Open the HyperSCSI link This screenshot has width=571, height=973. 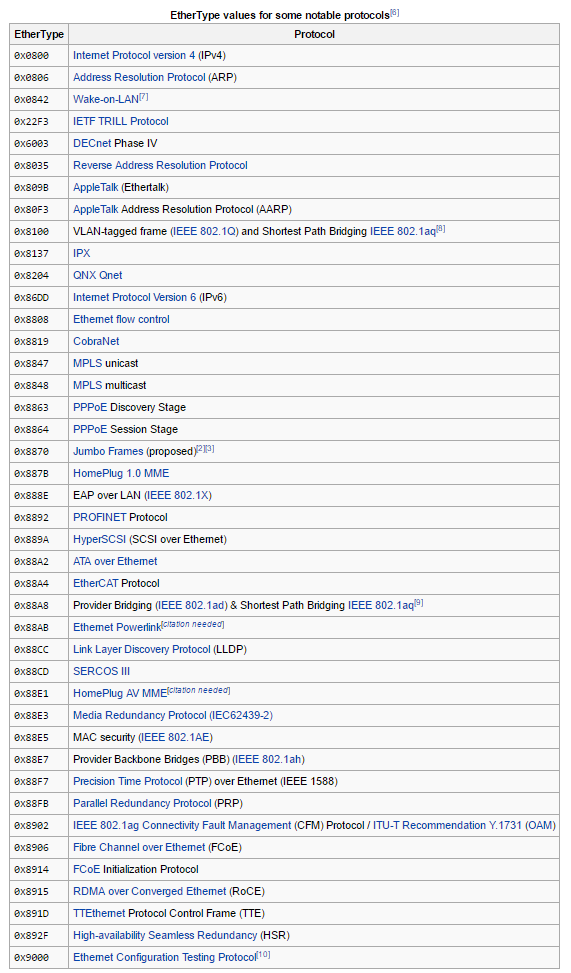[x=99, y=540]
